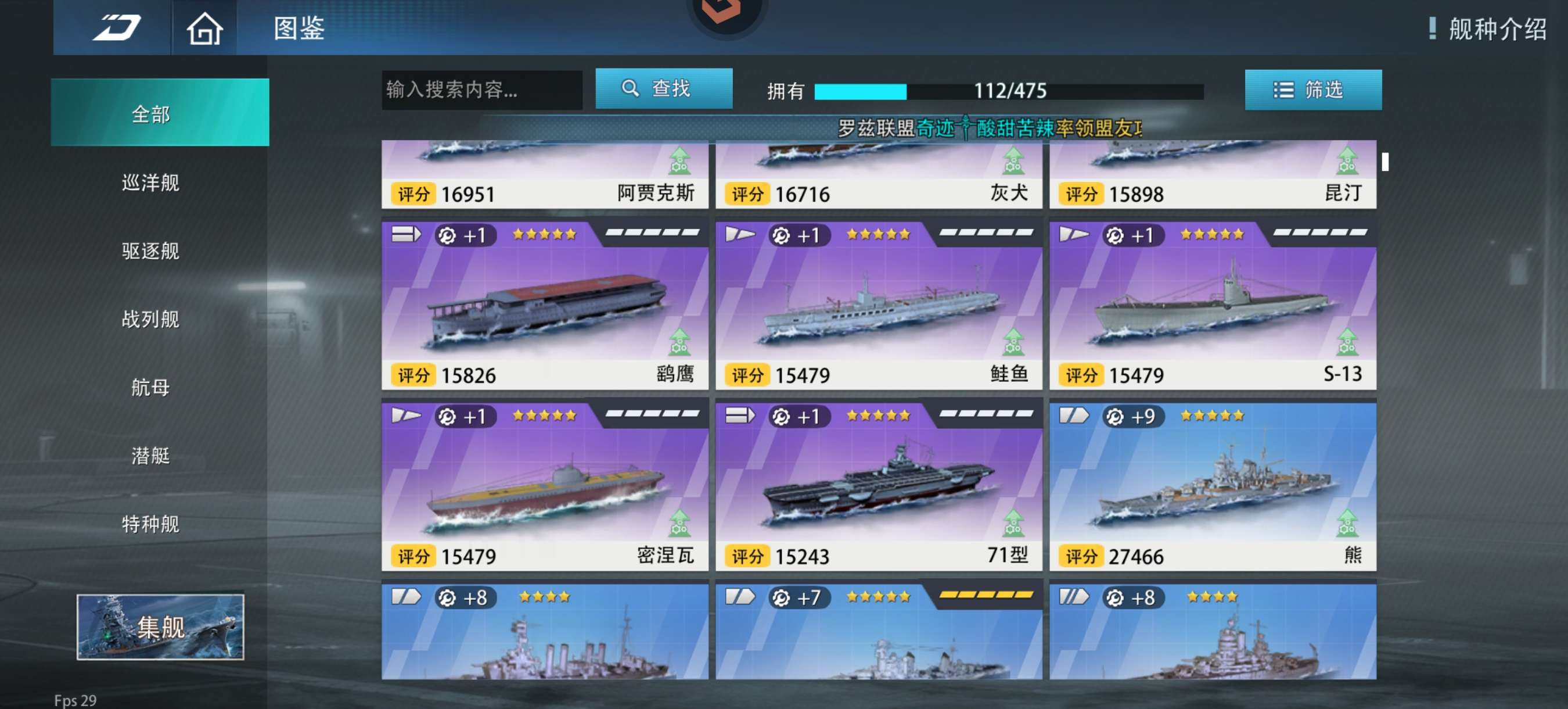Open 舰种介绍 ship type introduction
Viewport: 1568px width, 709px height.
[1497, 28]
